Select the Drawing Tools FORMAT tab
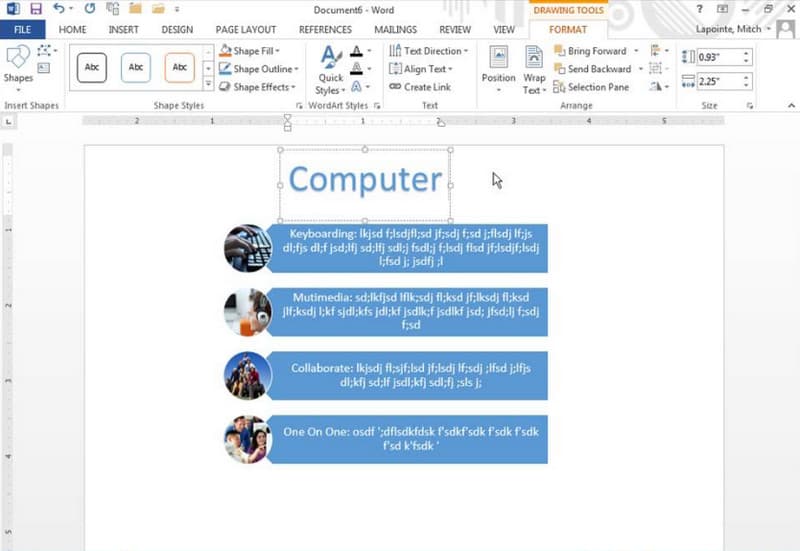The image size is (800, 551). pyautogui.click(x=568, y=30)
